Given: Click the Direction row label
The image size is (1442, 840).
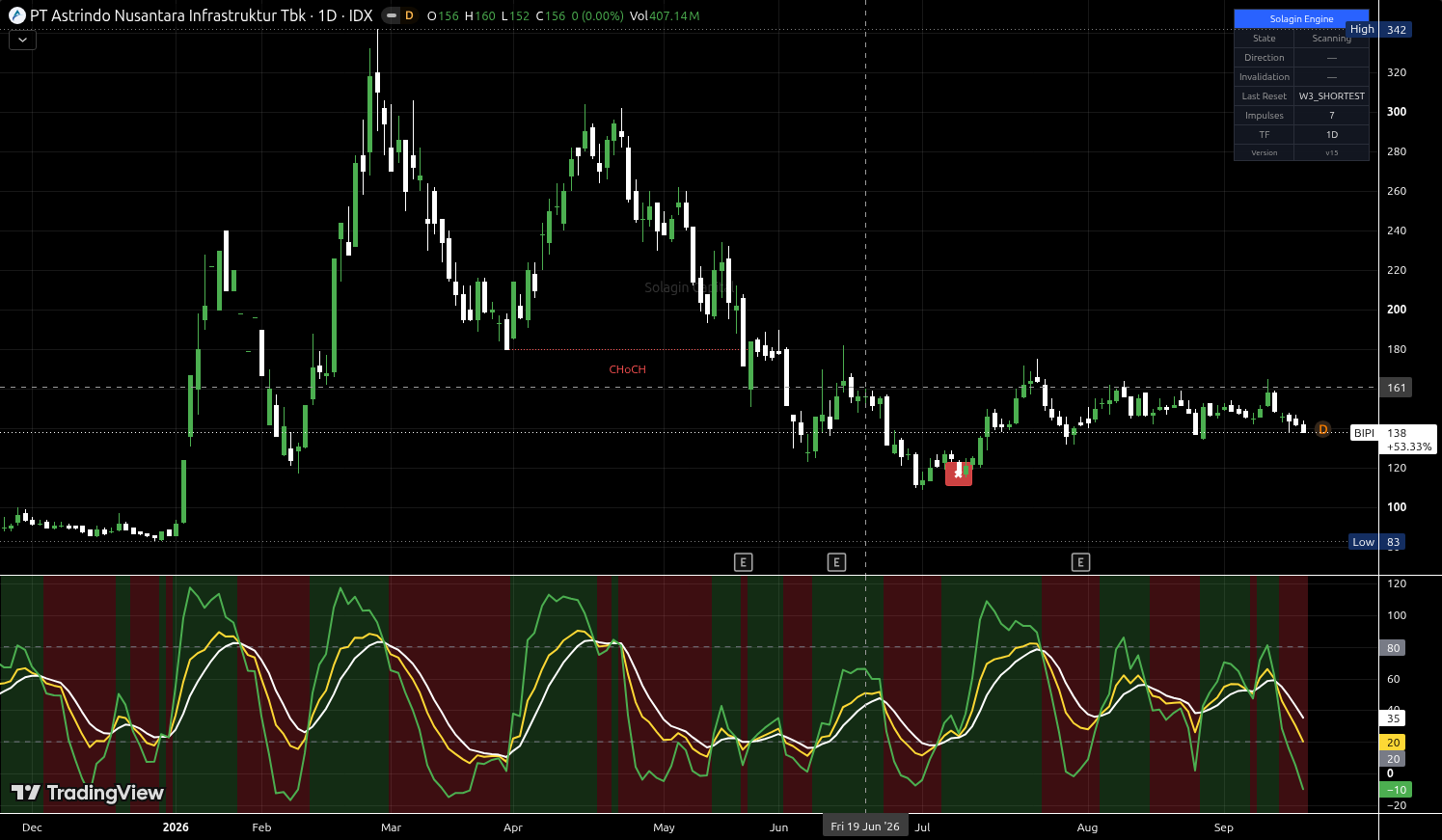Looking at the screenshot, I should pyautogui.click(x=1265, y=58).
